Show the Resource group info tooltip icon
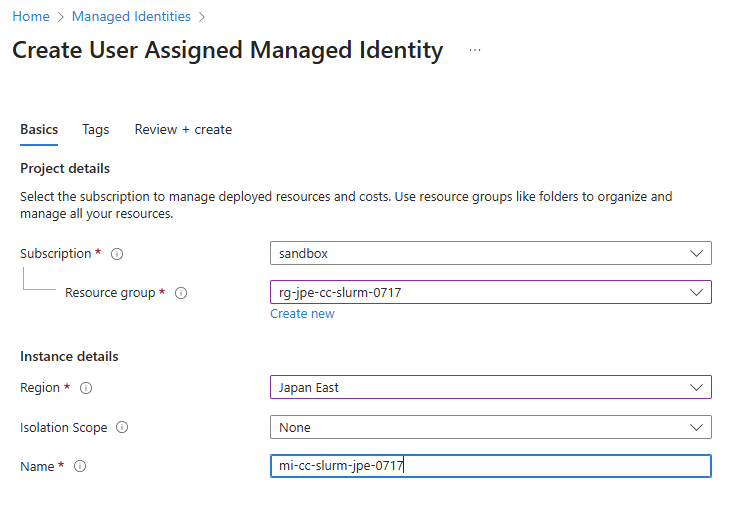The image size is (746, 507). [181, 293]
